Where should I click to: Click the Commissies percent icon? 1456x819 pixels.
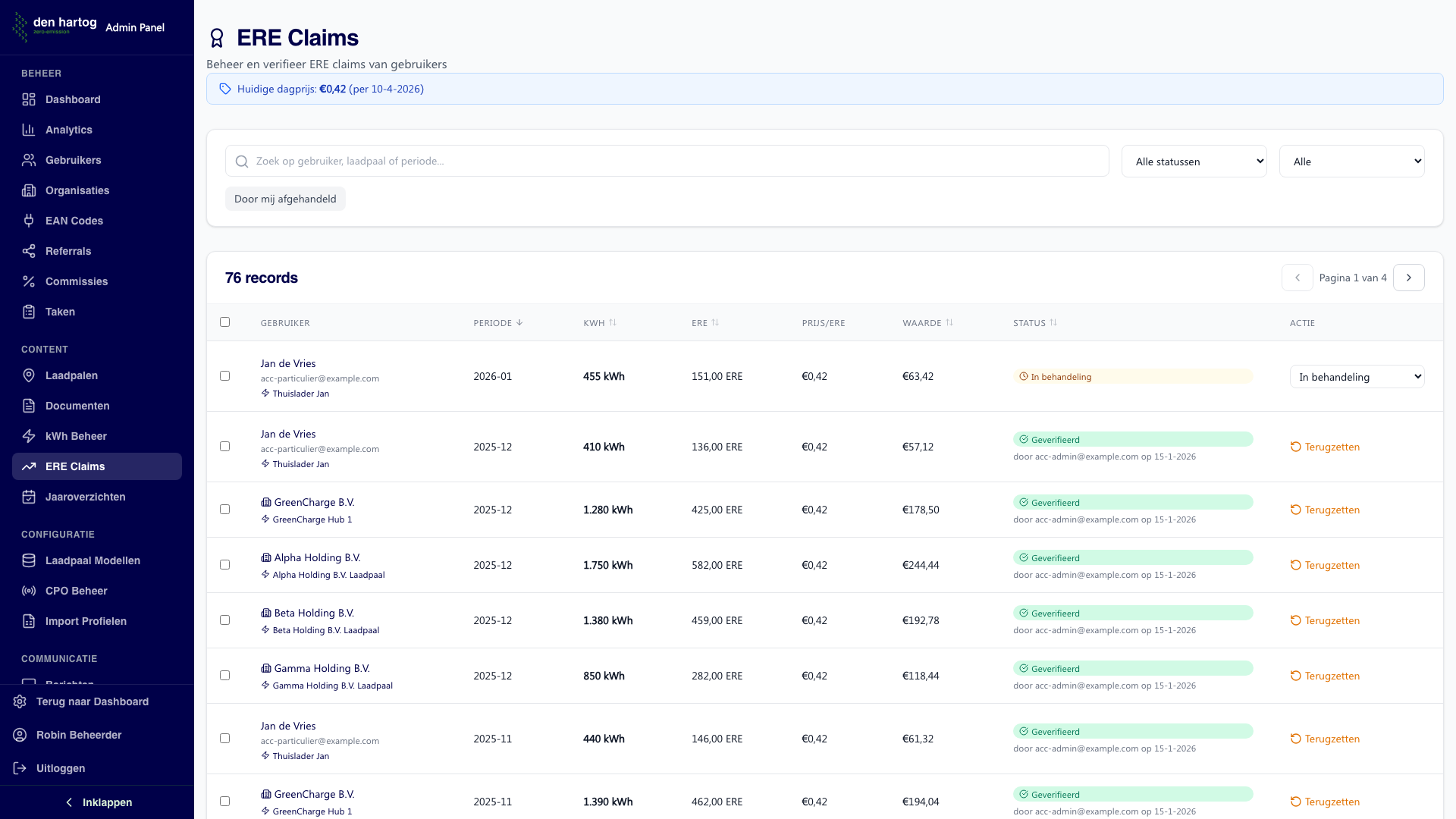[29, 281]
